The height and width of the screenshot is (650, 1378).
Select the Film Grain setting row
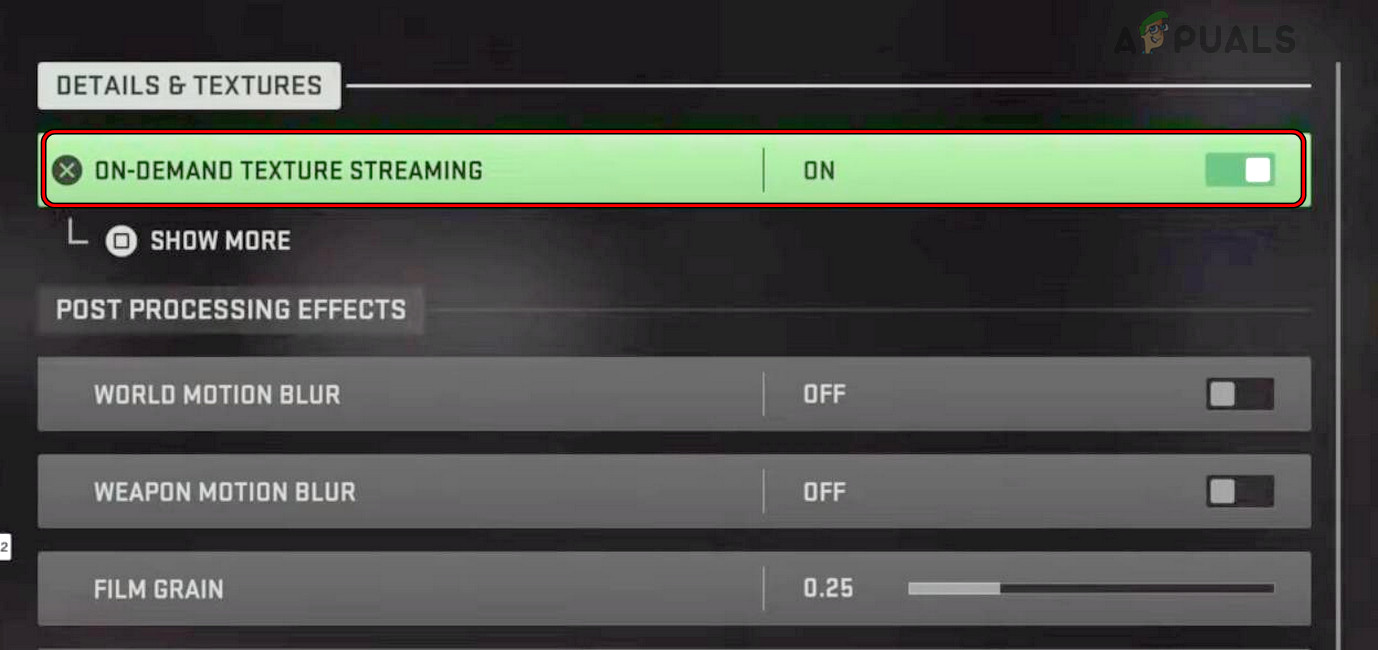click(x=400, y=589)
